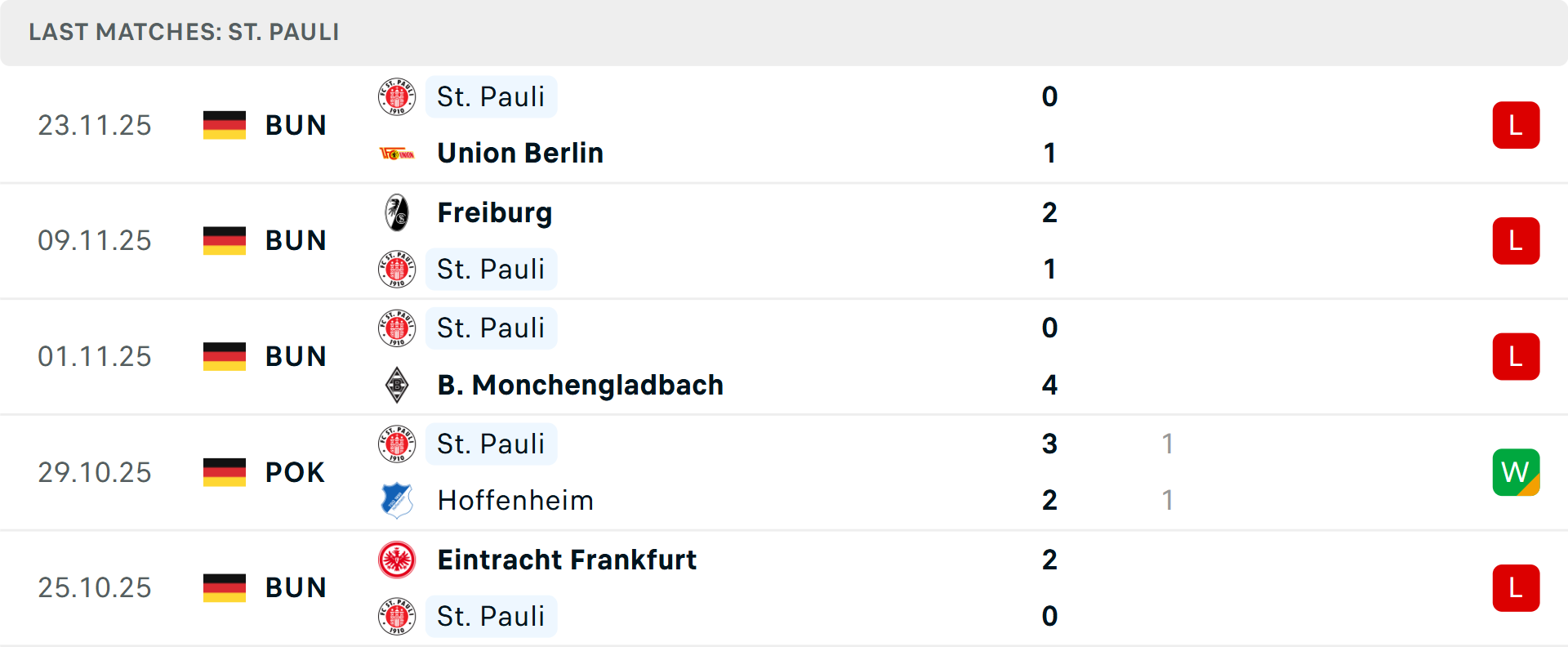Screen dimensions: 1568x647
Task: Click German flag beside 09.11.25 match
Action: [225, 241]
